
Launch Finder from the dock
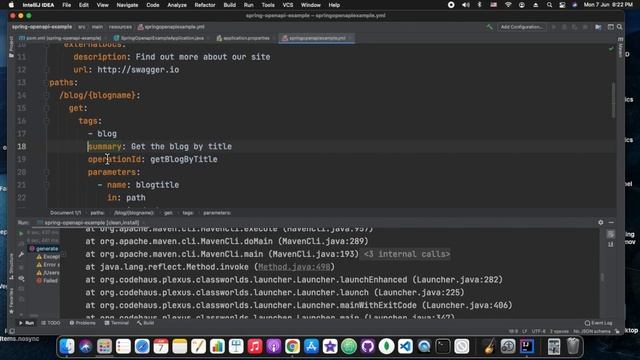(x=67, y=347)
